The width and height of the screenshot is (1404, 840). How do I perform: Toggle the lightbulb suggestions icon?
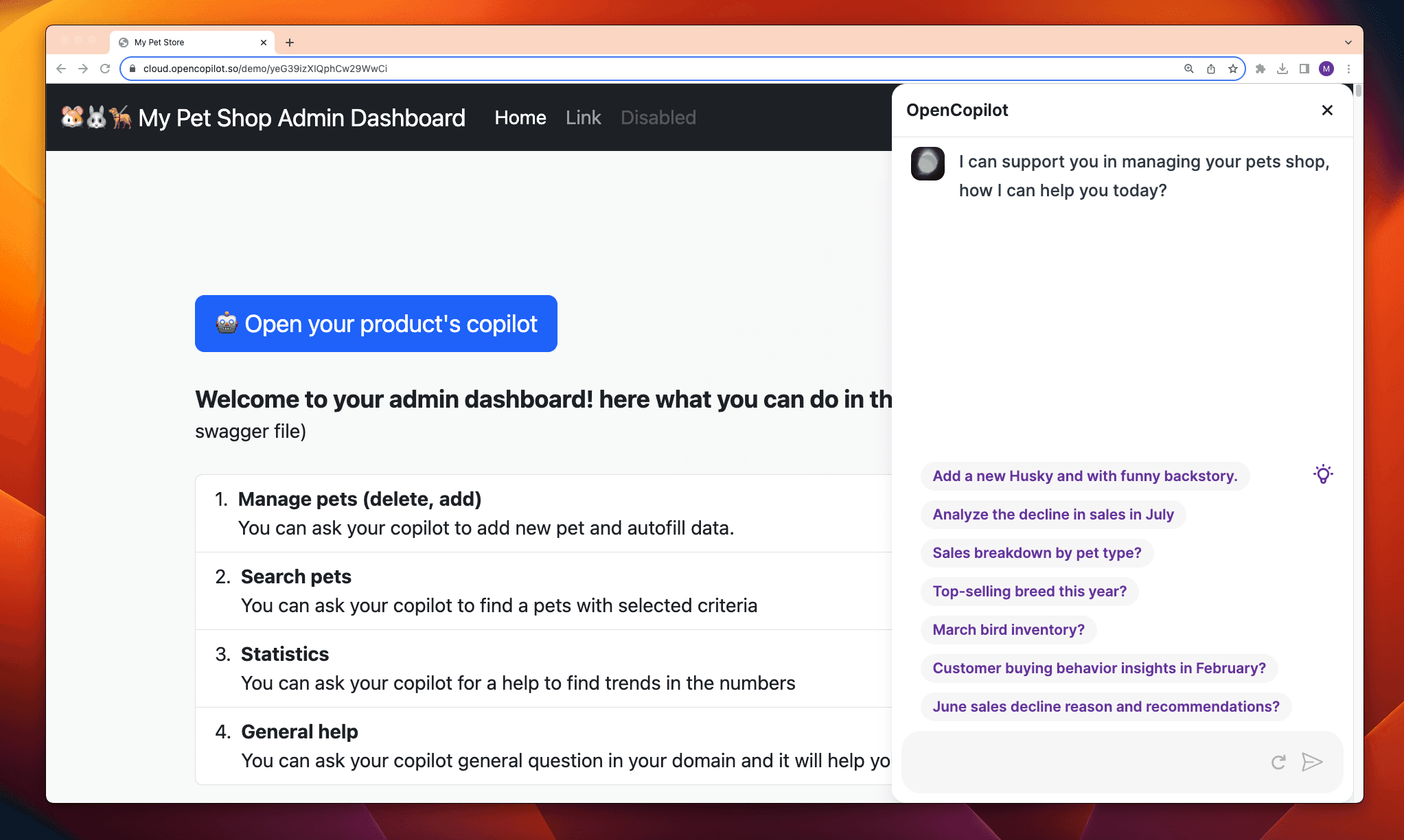(x=1323, y=474)
